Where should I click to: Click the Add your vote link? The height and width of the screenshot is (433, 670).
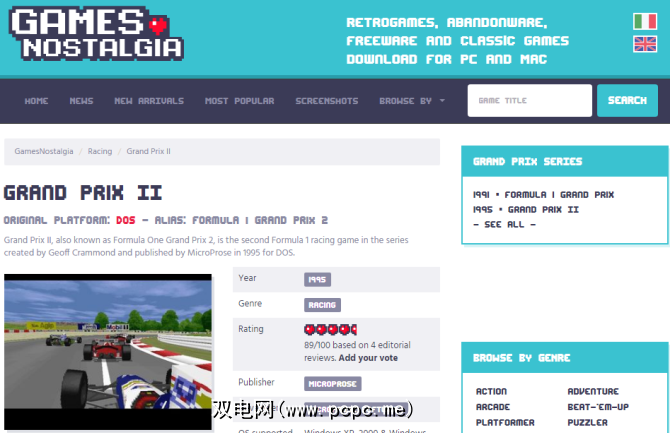click(368, 358)
